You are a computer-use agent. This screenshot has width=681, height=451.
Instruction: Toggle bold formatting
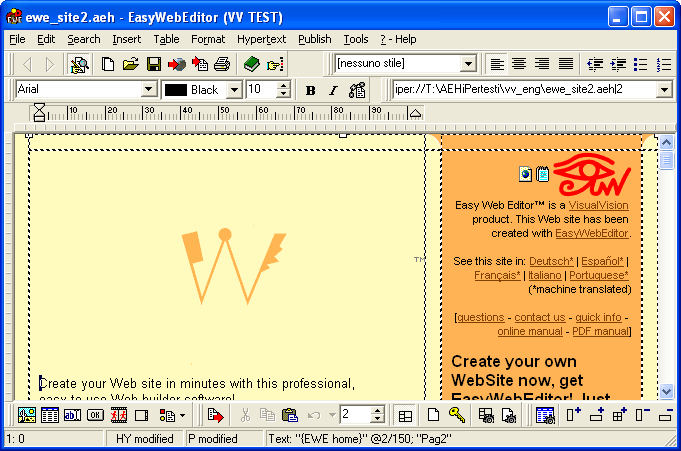[x=311, y=90]
